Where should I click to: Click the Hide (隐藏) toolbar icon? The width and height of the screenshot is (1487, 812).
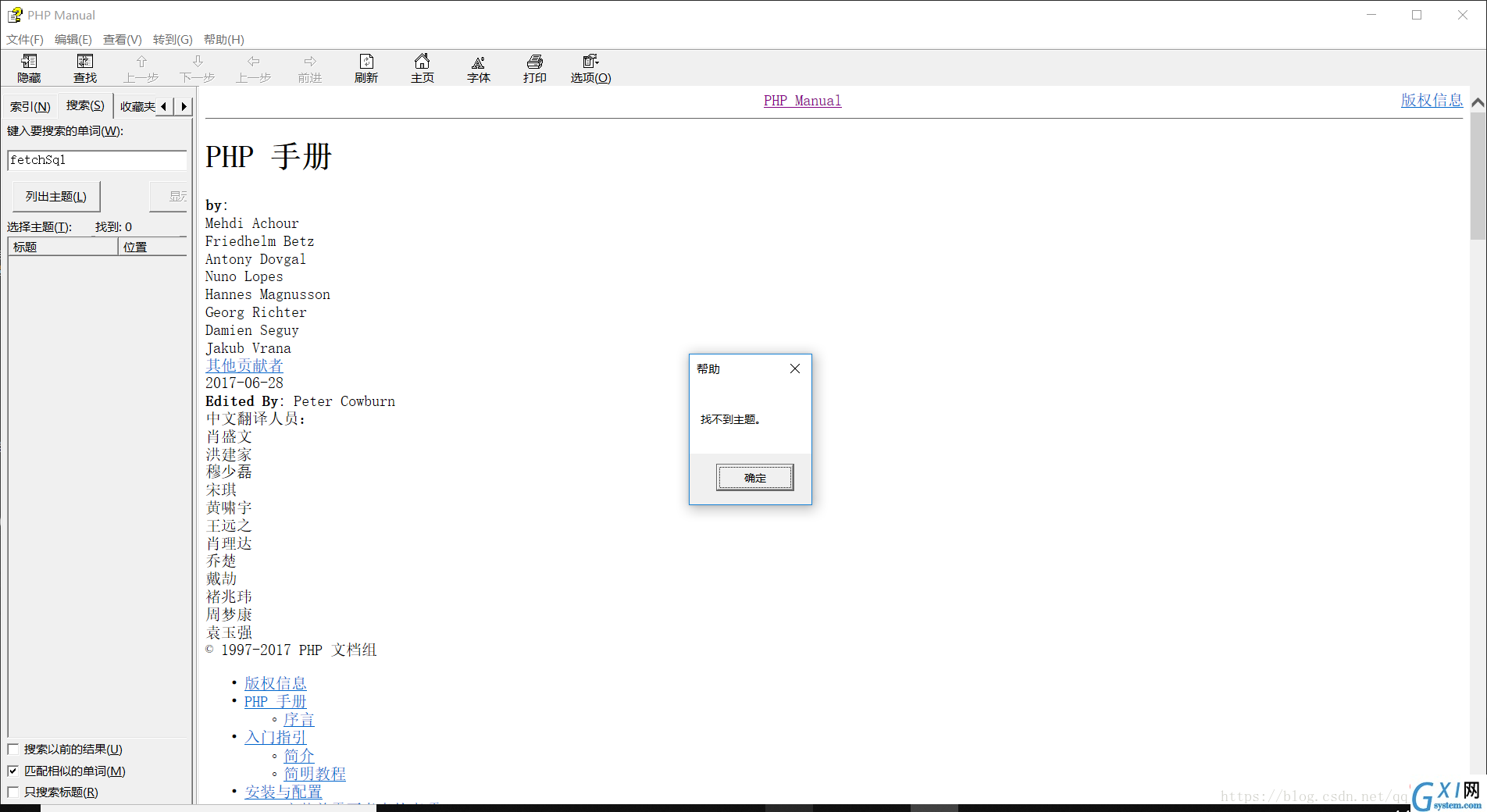[x=29, y=69]
